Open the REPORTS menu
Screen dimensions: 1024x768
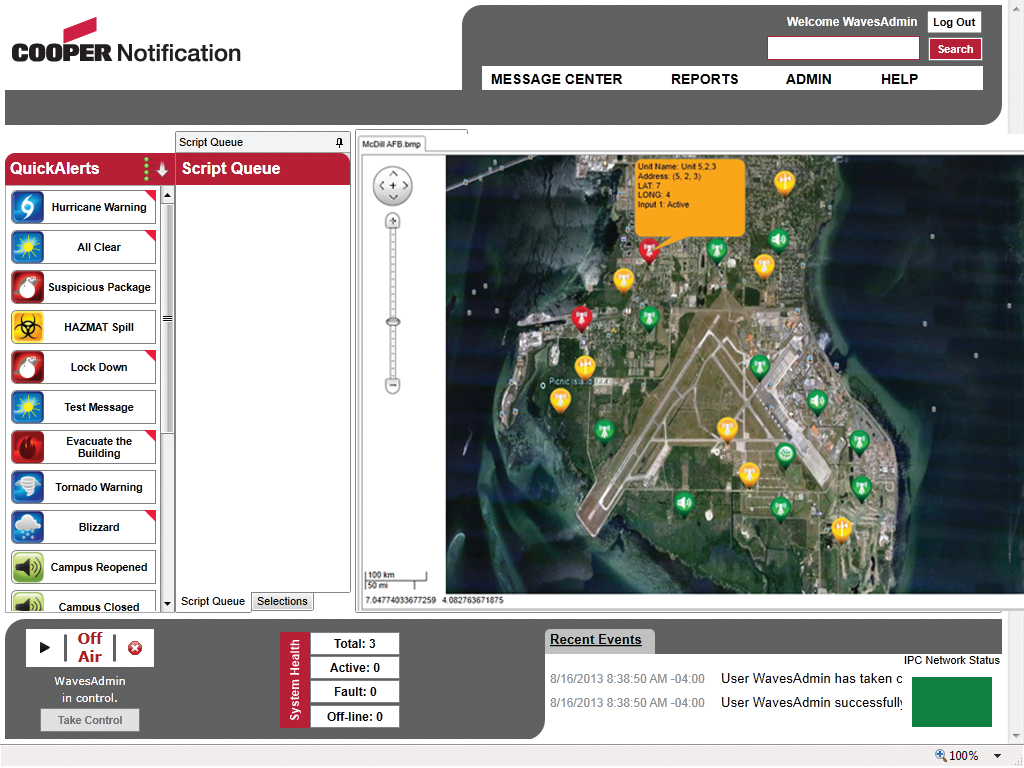pos(704,79)
